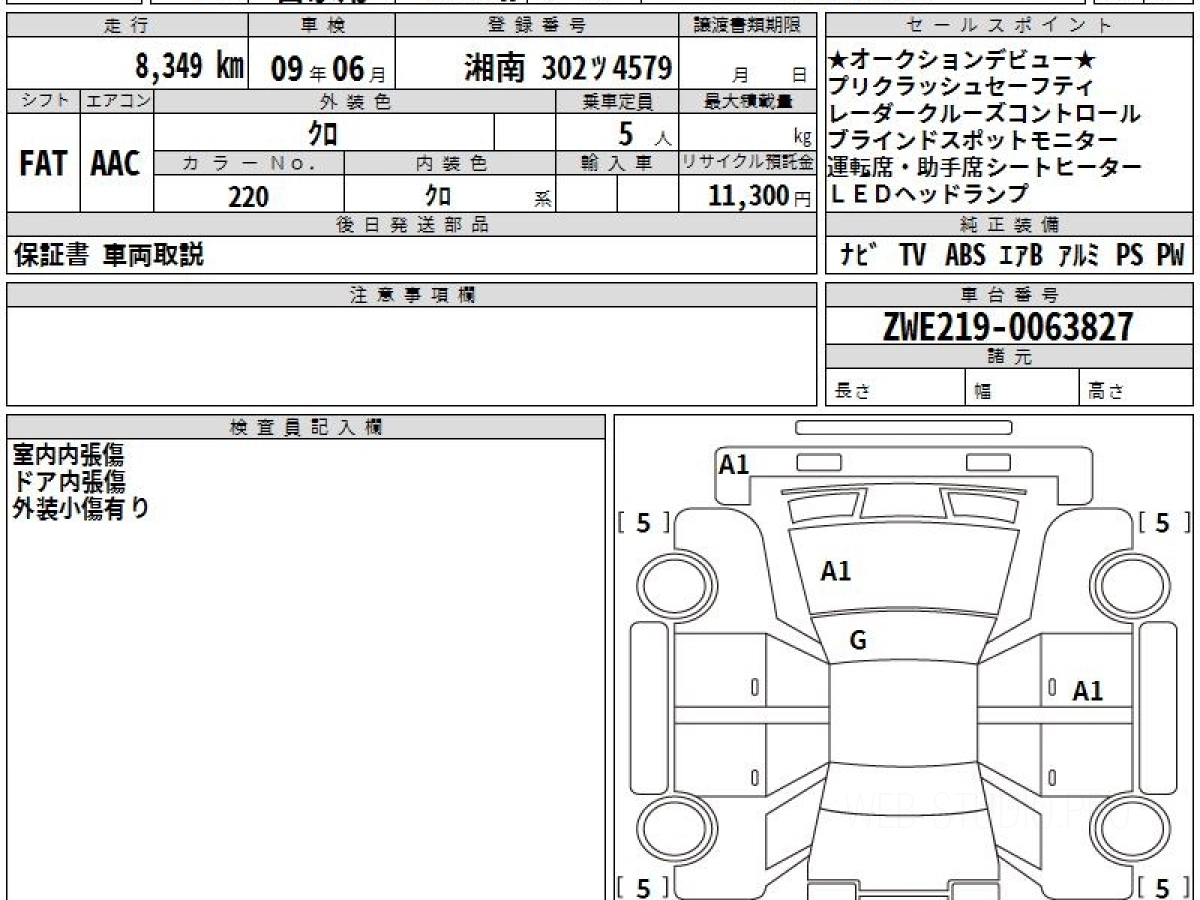Screen dimensions: 1200x900
Task: Click the カラーNo. header
Action: (x=249, y=163)
